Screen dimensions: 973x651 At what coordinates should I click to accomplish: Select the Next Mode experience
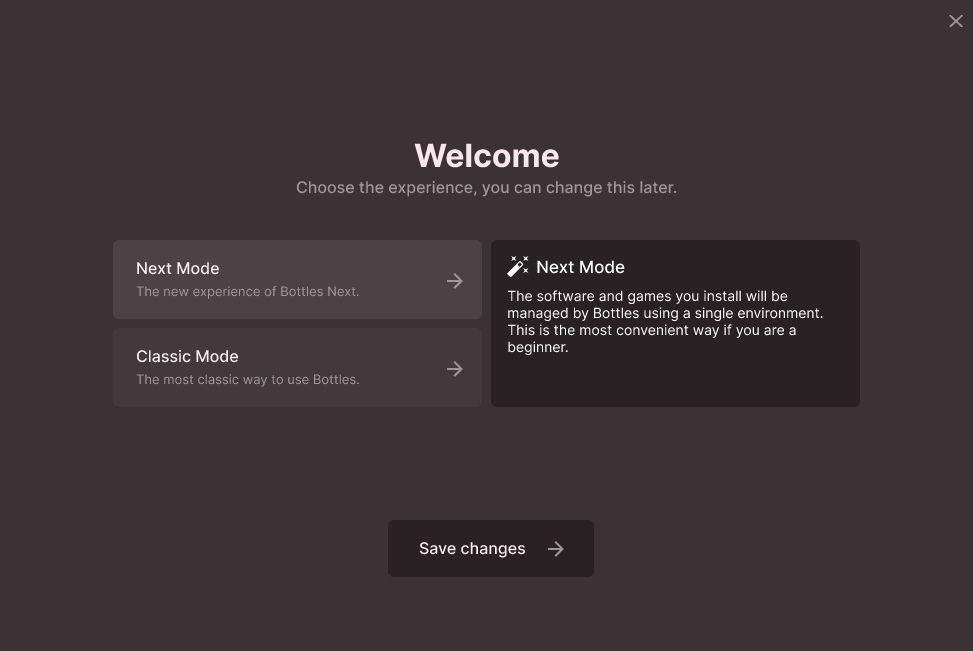(297, 279)
